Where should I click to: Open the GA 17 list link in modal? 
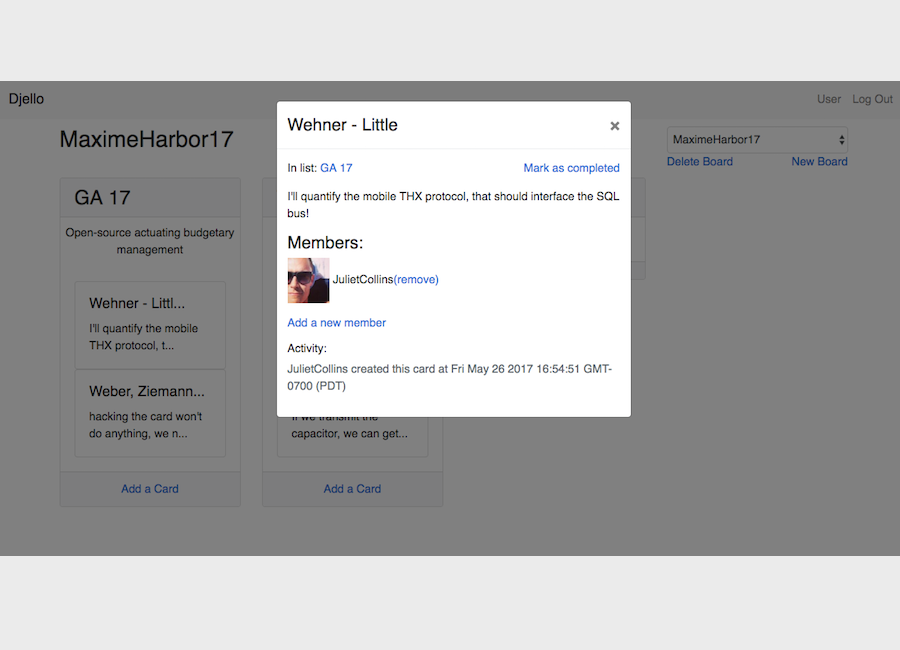pos(336,168)
